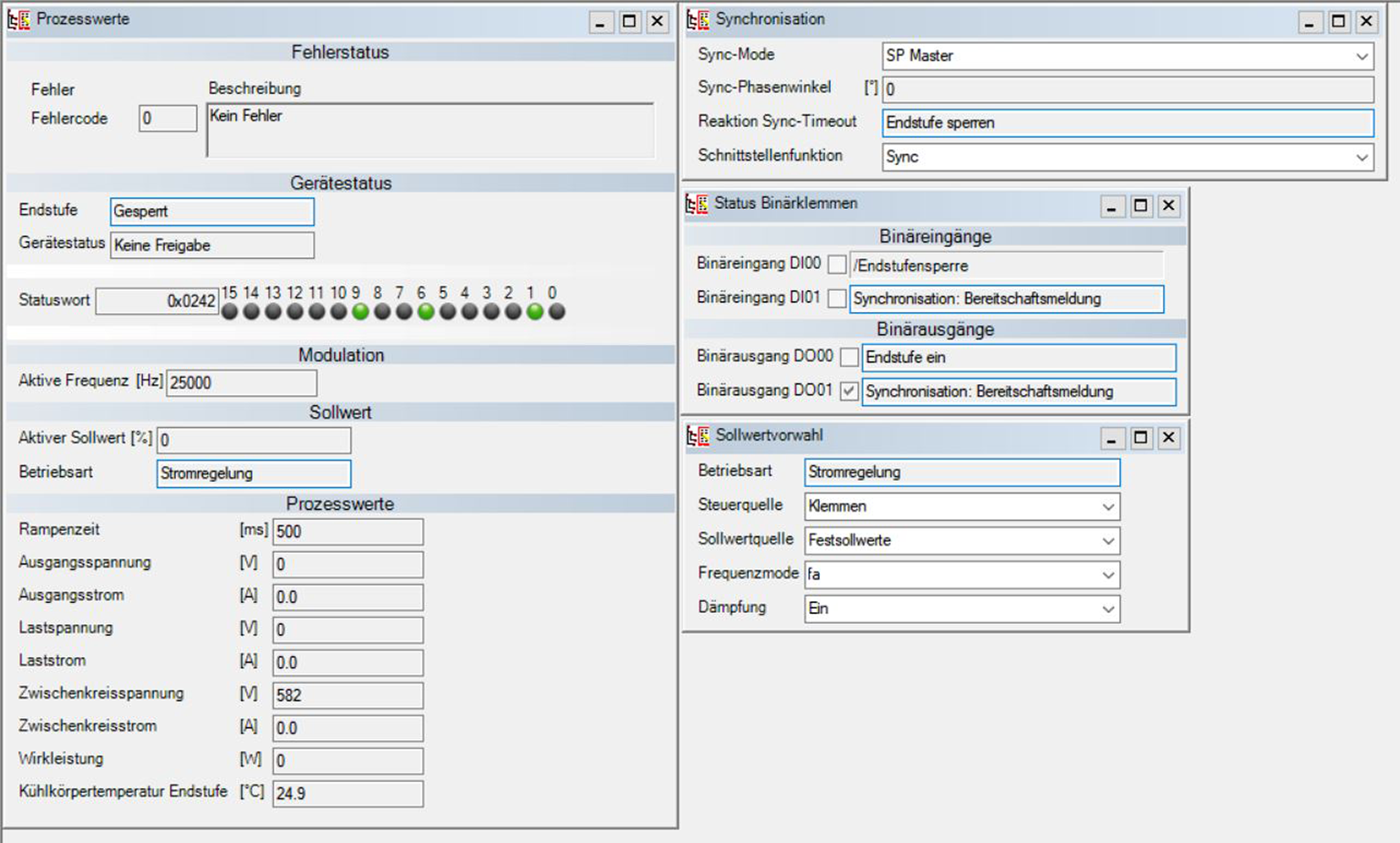Screen dimensions: 1400x843
Task: Click the Synchronisation window title icon
Action: 699,20
